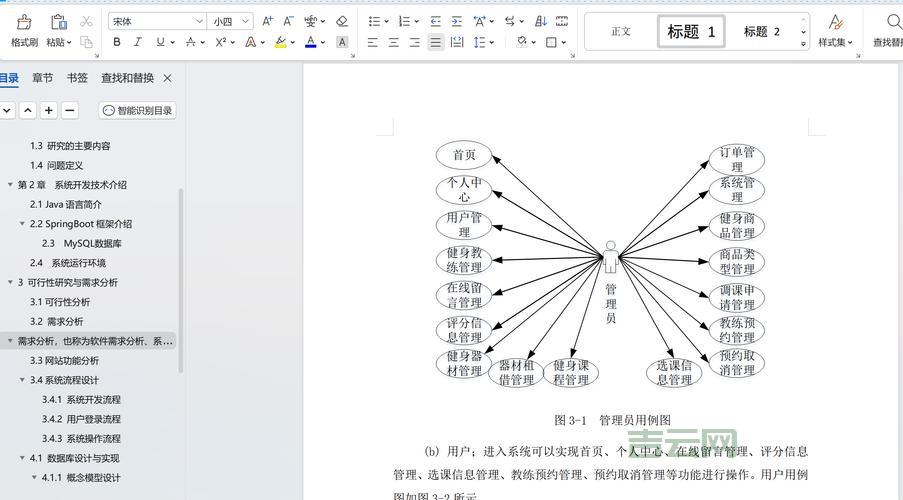Click the plus button to add a heading
The width and height of the screenshot is (903, 500).
pyautogui.click(x=49, y=110)
